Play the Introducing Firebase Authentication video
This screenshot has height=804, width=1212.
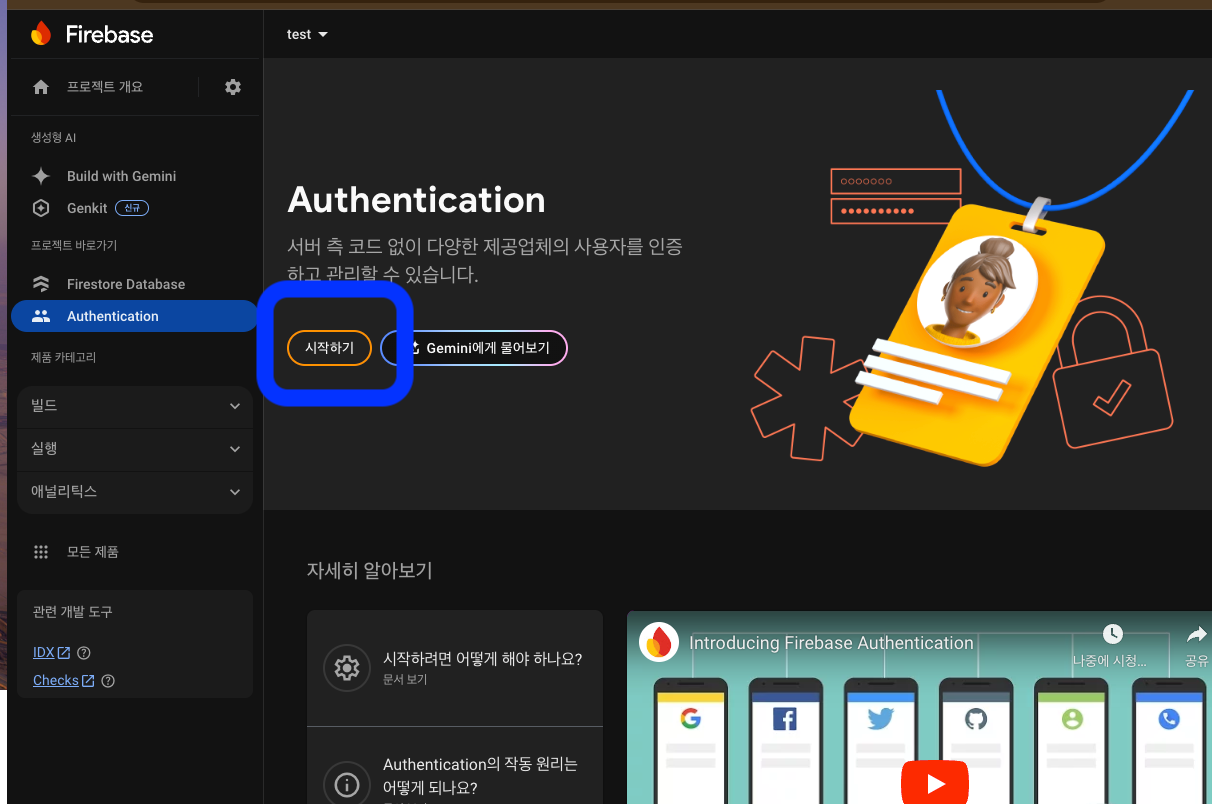click(x=935, y=783)
